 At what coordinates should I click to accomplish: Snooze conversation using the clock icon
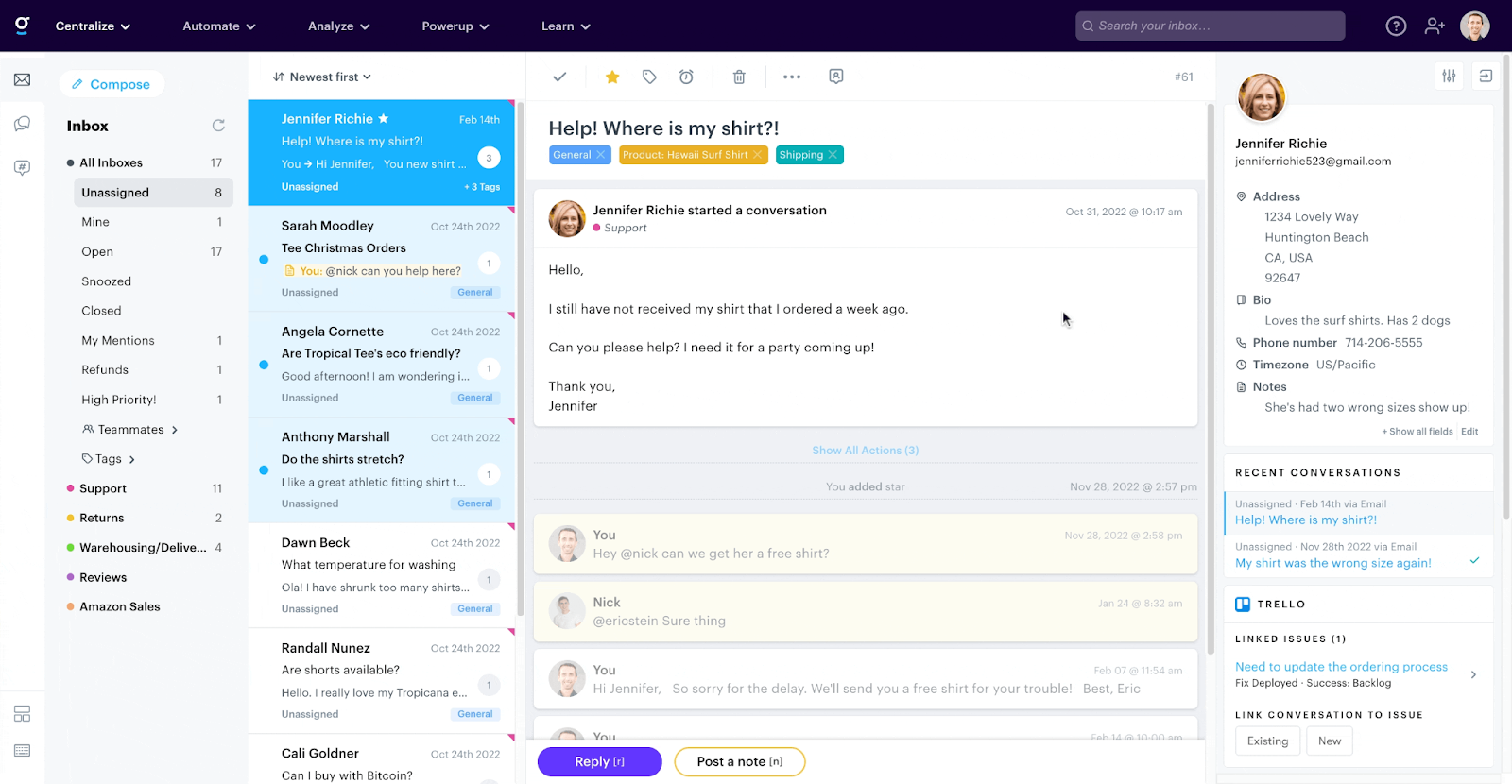click(686, 77)
